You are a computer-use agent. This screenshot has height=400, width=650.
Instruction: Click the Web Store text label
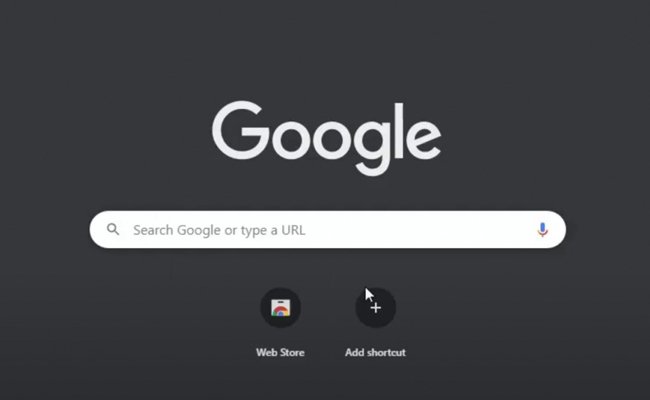click(x=280, y=352)
